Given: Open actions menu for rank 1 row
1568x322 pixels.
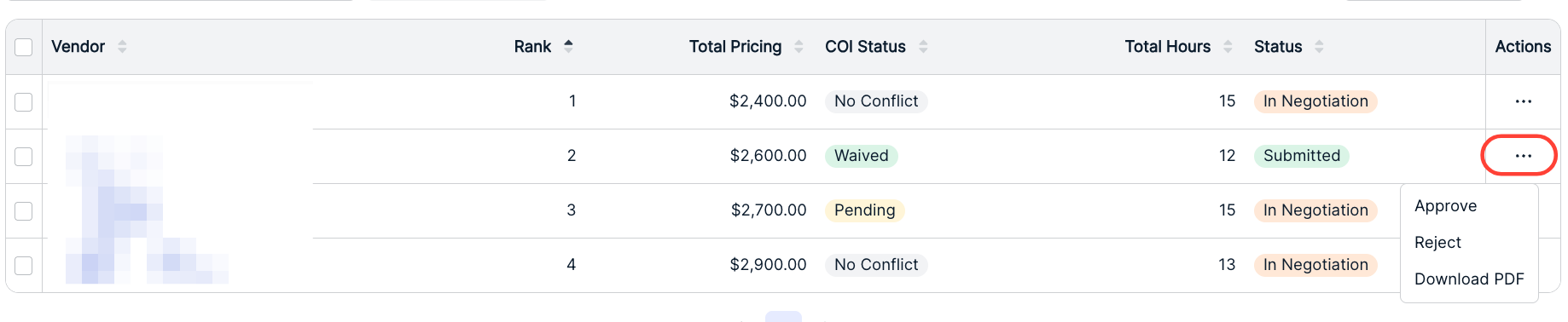Looking at the screenshot, I should click(x=1523, y=101).
